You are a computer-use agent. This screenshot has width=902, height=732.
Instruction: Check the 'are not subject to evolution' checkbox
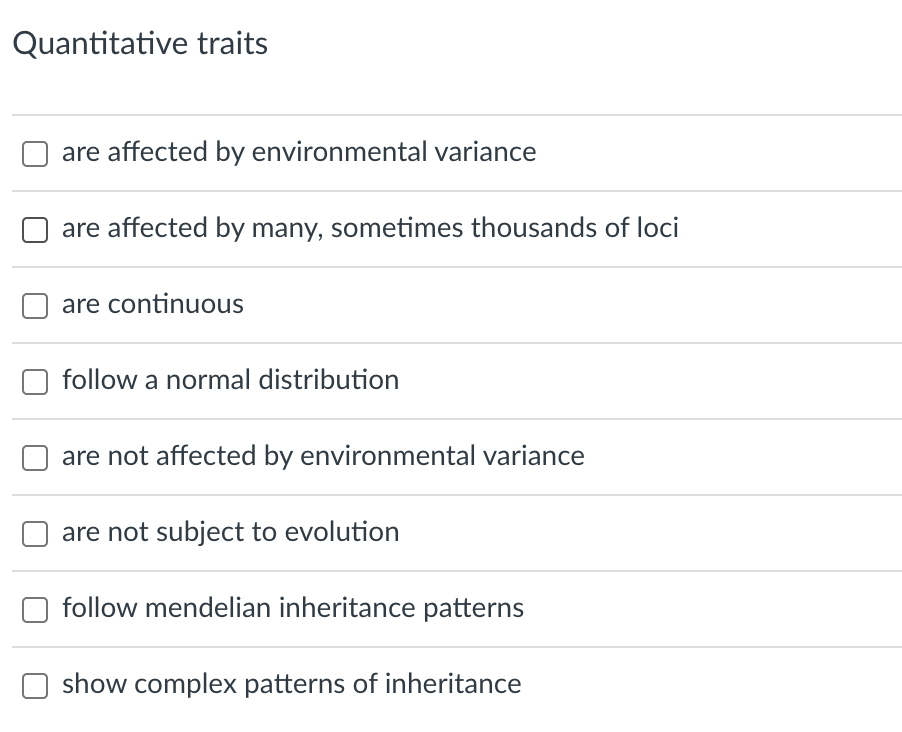click(x=35, y=534)
